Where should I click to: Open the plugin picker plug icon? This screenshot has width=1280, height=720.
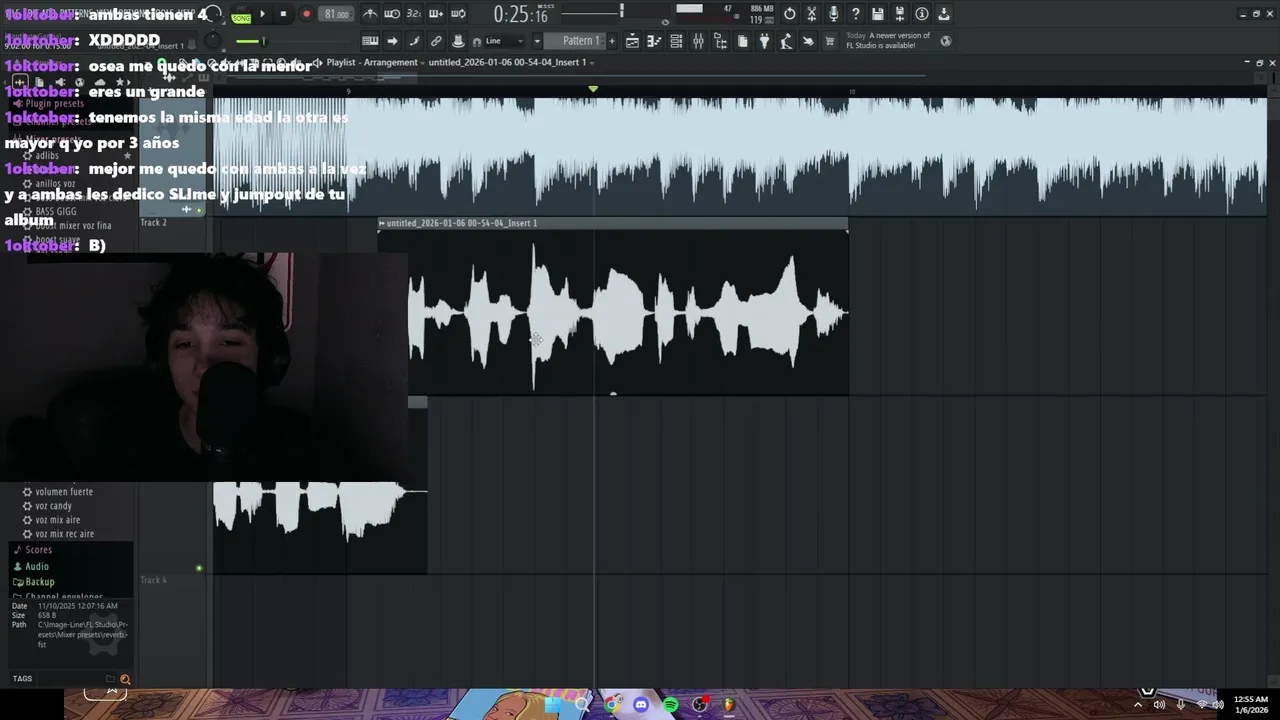click(764, 41)
